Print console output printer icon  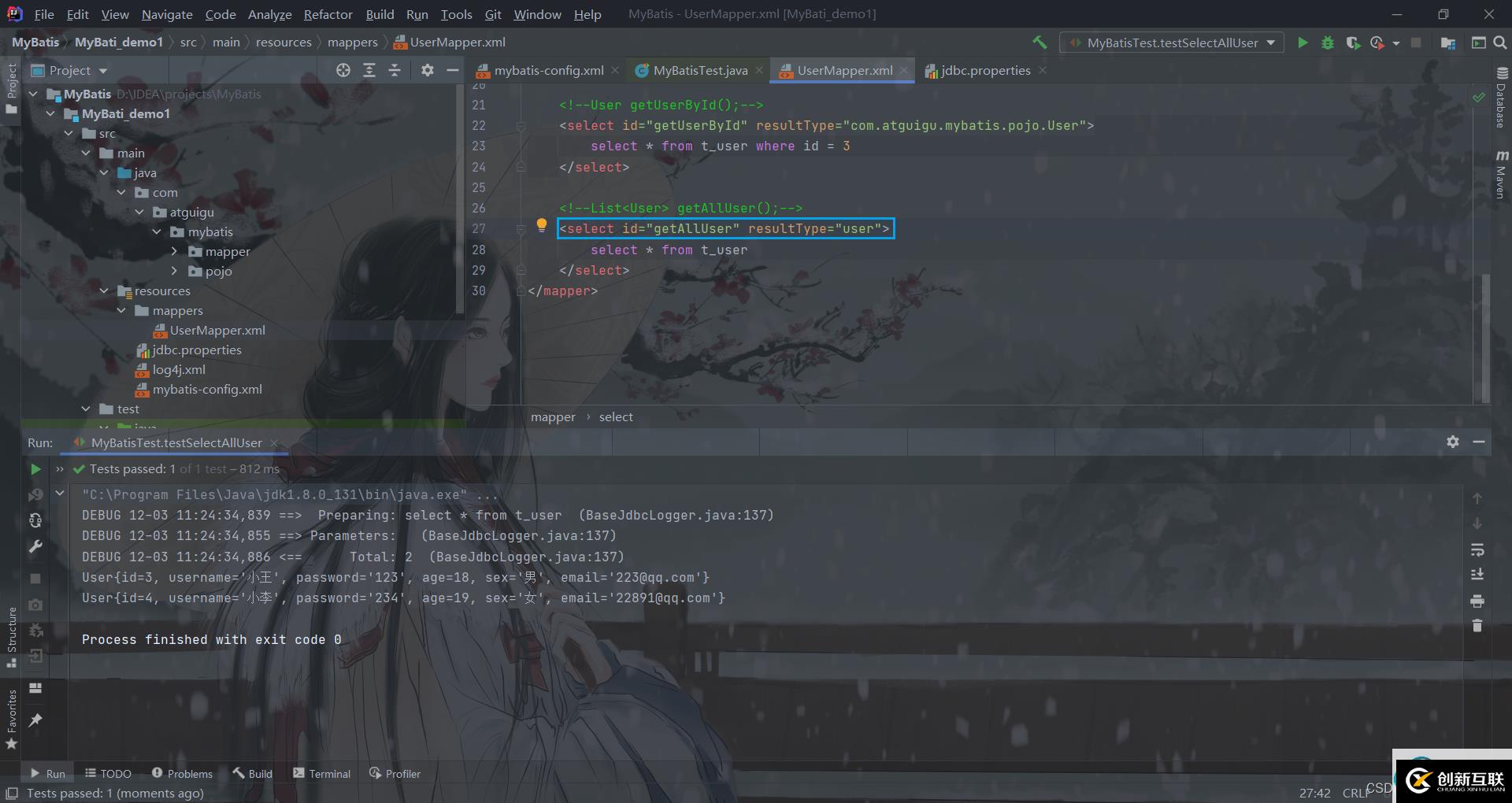click(1477, 601)
